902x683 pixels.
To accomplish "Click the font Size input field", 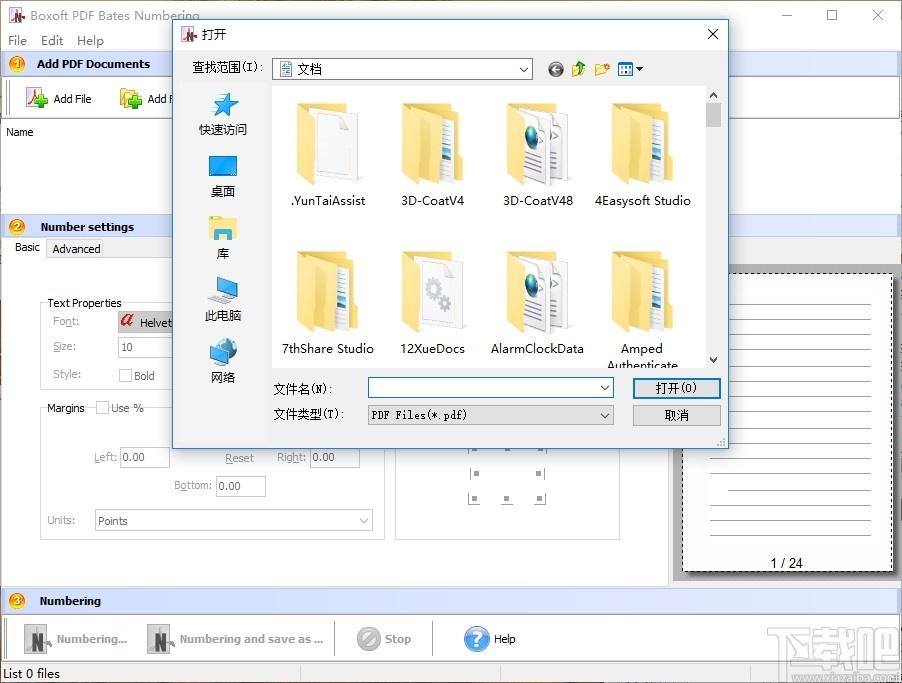I will pyautogui.click(x=145, y=347).
